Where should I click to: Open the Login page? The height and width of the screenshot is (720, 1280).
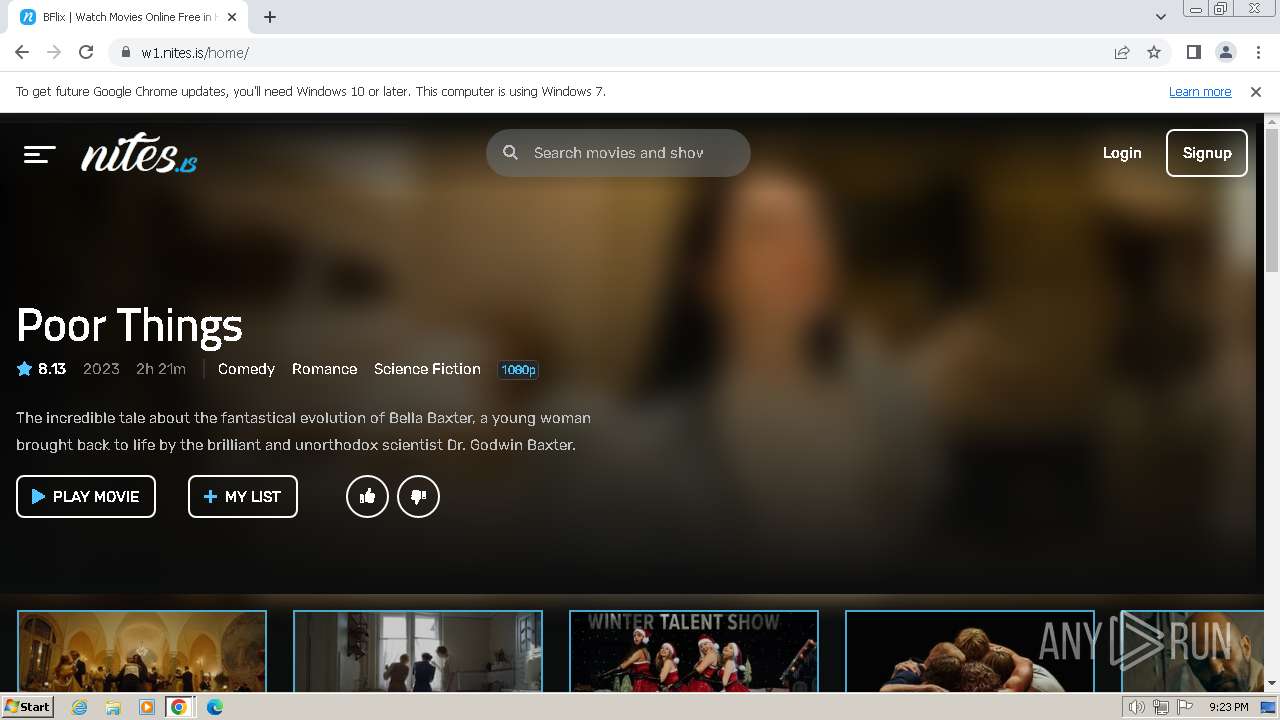coord(1122,153)
